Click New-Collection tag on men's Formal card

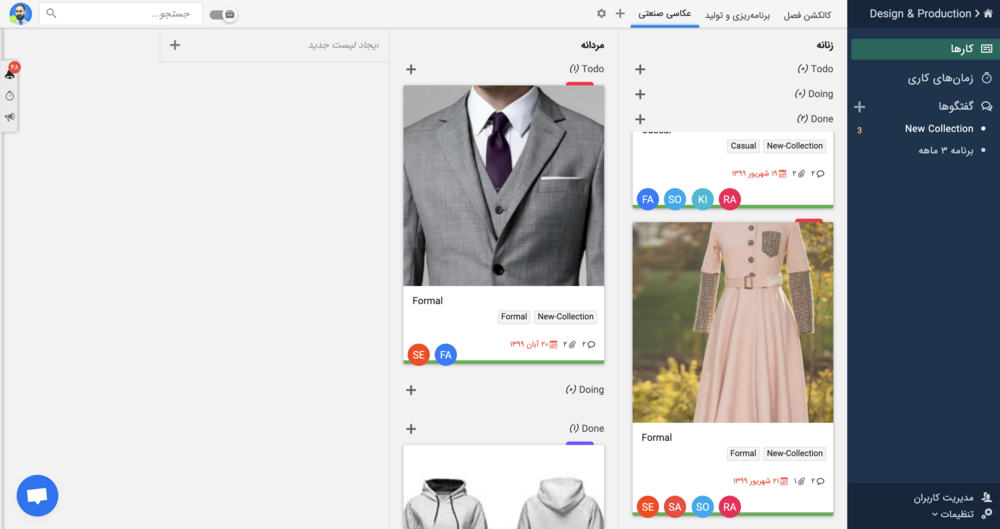point(566,317)
